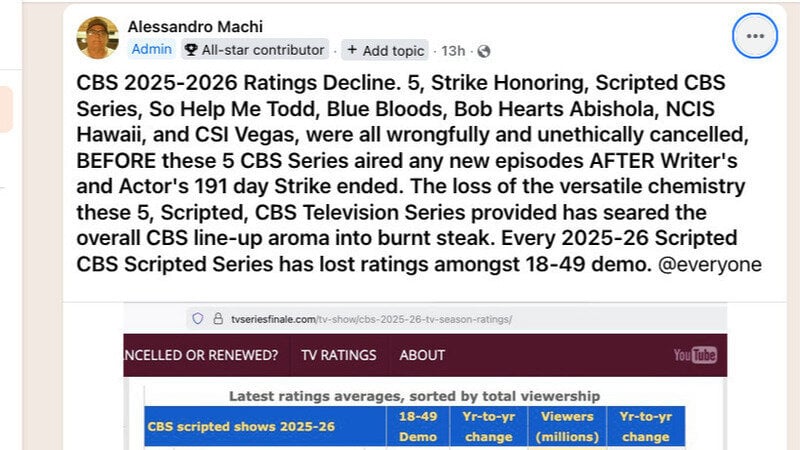Select the About menu item
Image resolution: width=800 pixels, height=450 pixels.
(x=422, y=355)
